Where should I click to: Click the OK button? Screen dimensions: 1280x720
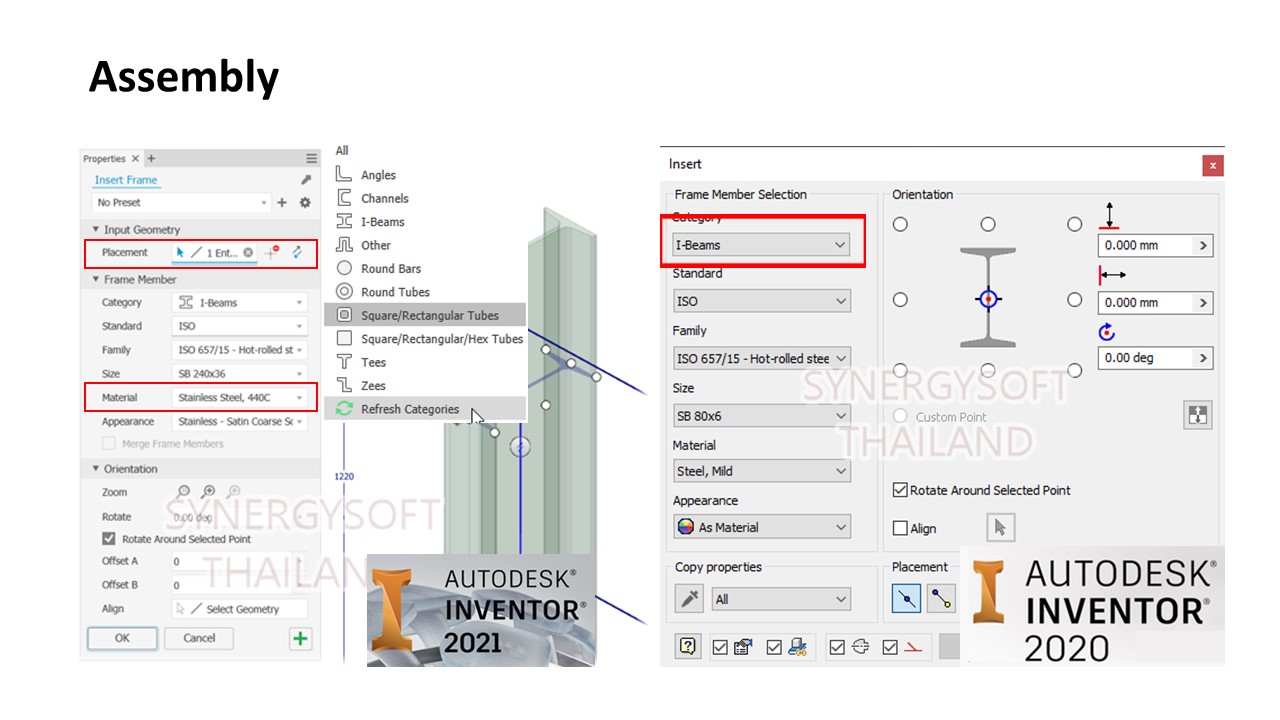click(x=122, y=638)
